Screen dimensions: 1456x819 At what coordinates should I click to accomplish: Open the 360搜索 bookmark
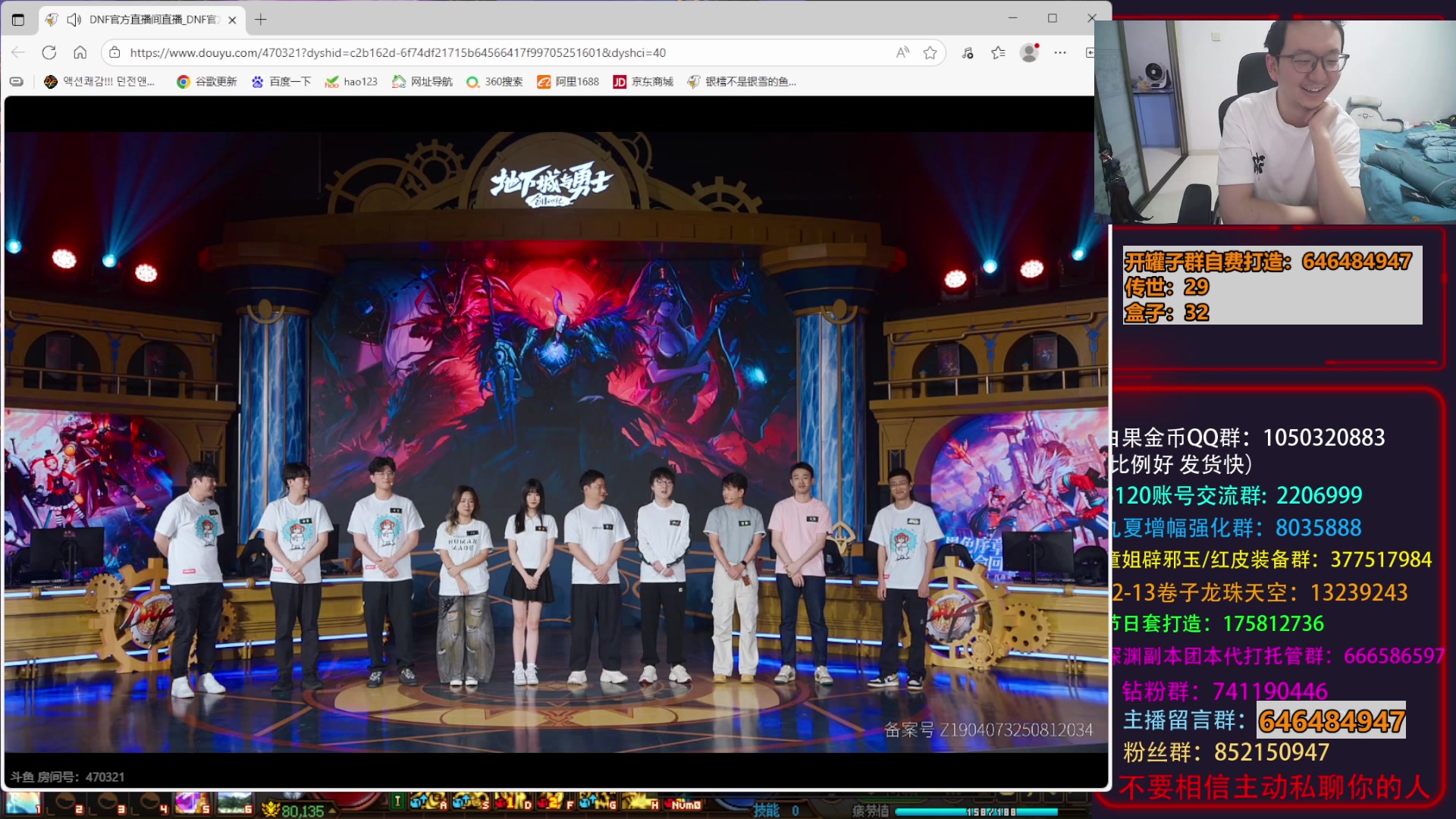[x=494, y=81]
